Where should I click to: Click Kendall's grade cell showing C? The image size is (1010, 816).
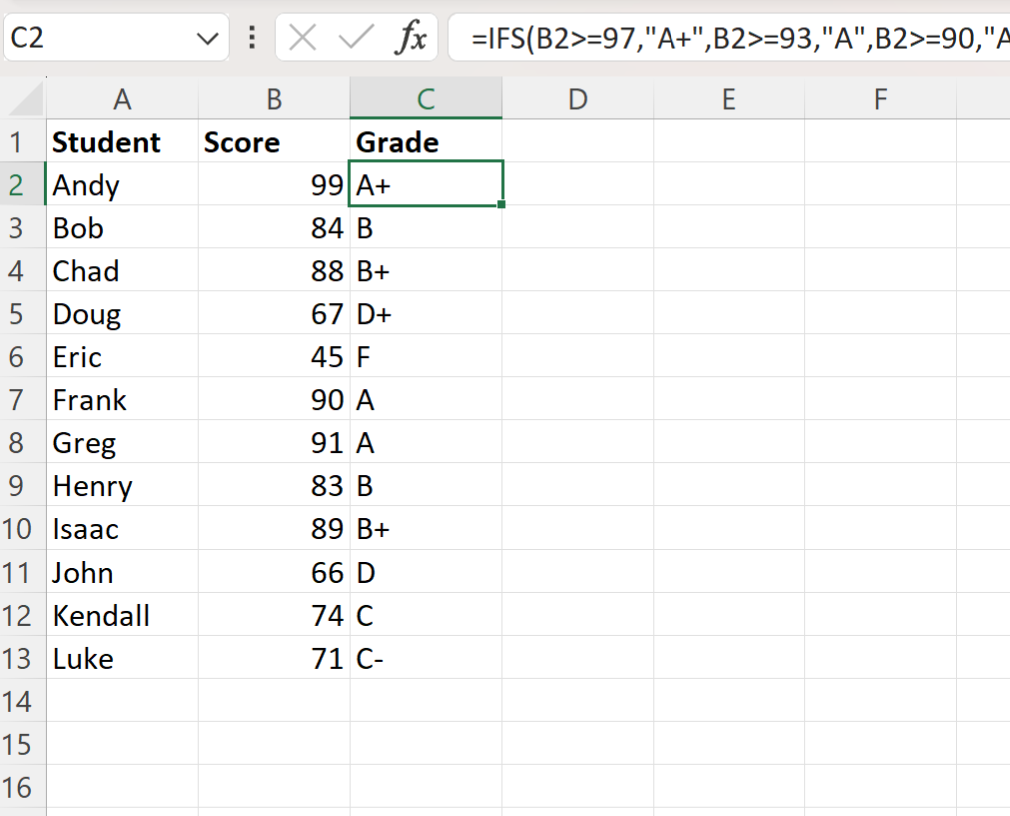425,615
